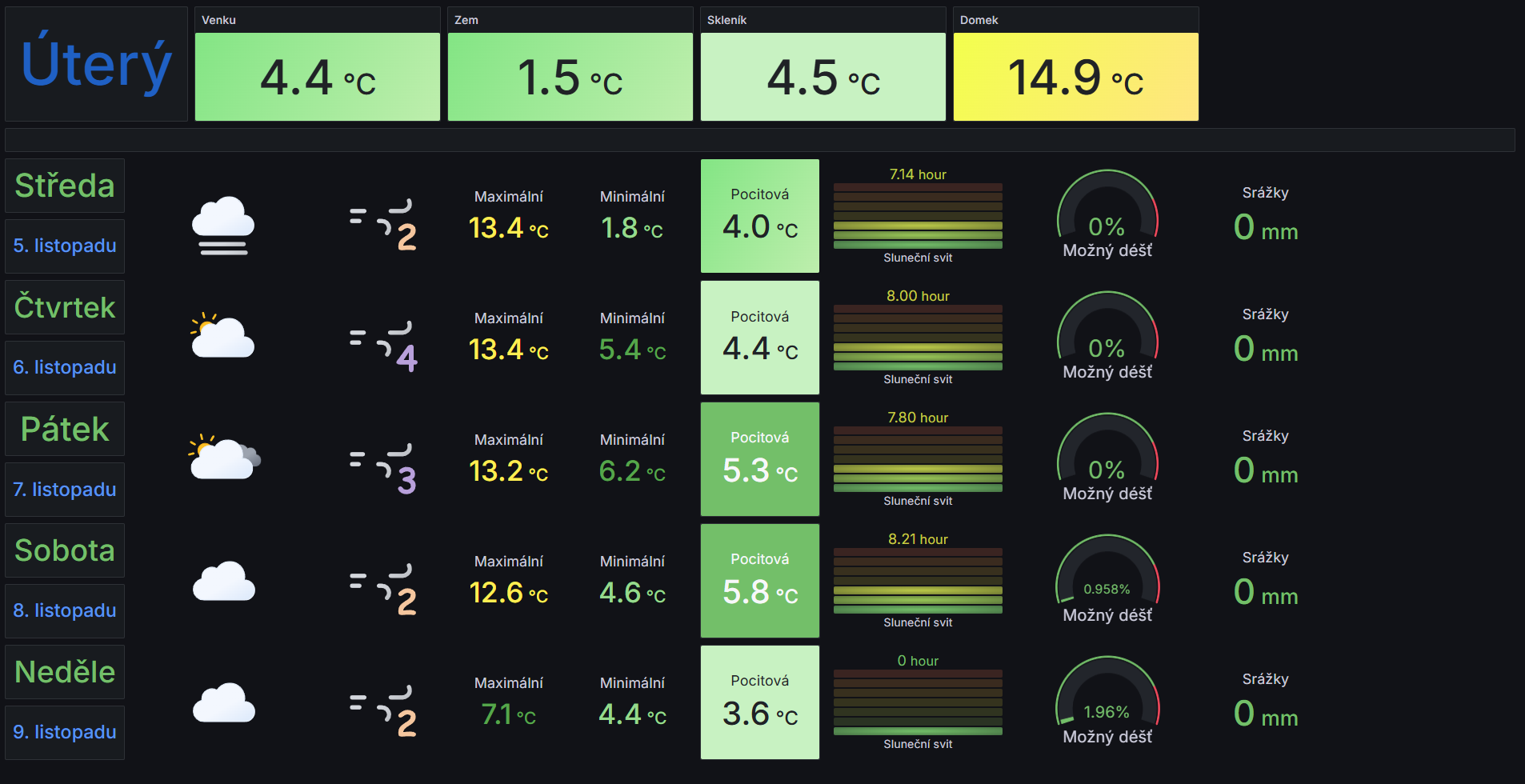This screenshot has height=784, width=1525.
Task: Click the foggy cloud icon for Středa
Action: tap(223, 225)
